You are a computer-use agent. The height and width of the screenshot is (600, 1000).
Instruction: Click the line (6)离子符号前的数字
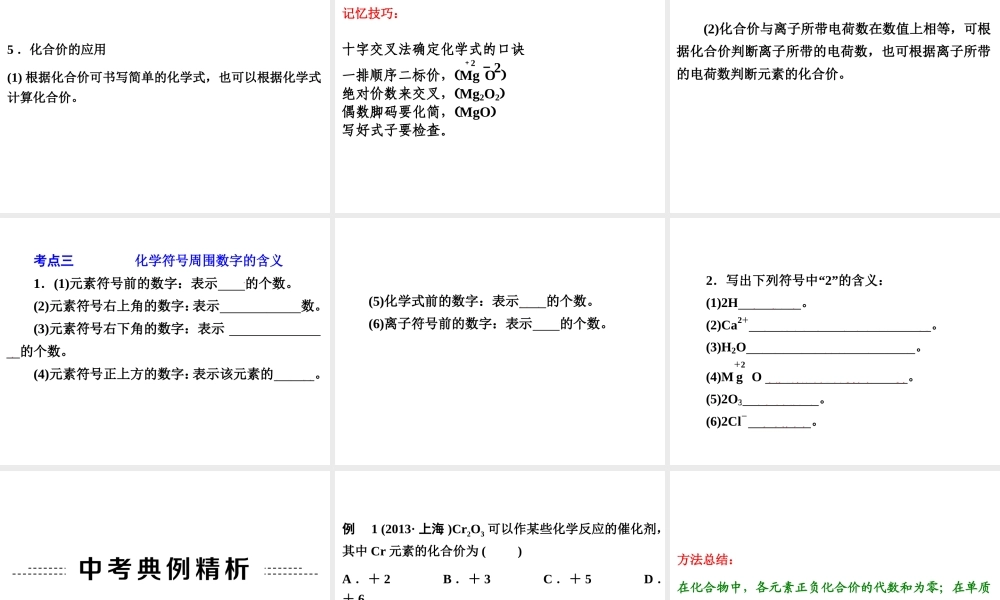(x=489, y=323)
